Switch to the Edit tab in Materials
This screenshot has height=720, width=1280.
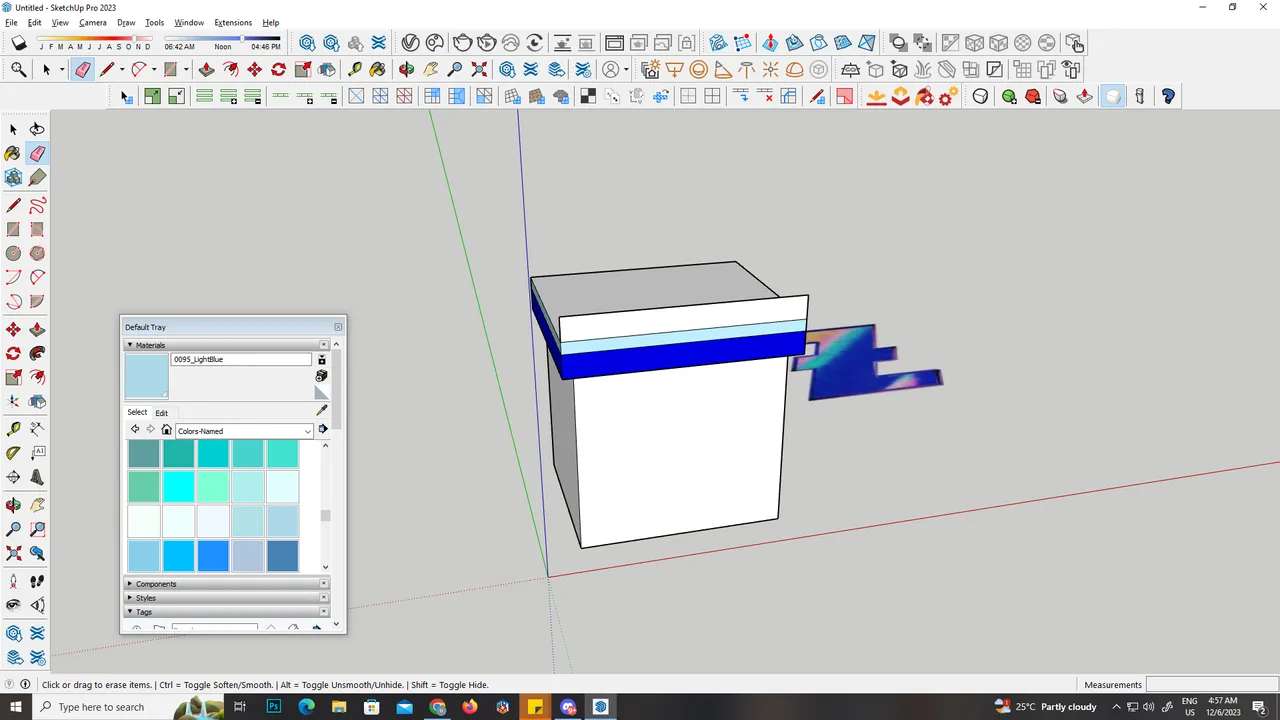(x=161, y=412)
